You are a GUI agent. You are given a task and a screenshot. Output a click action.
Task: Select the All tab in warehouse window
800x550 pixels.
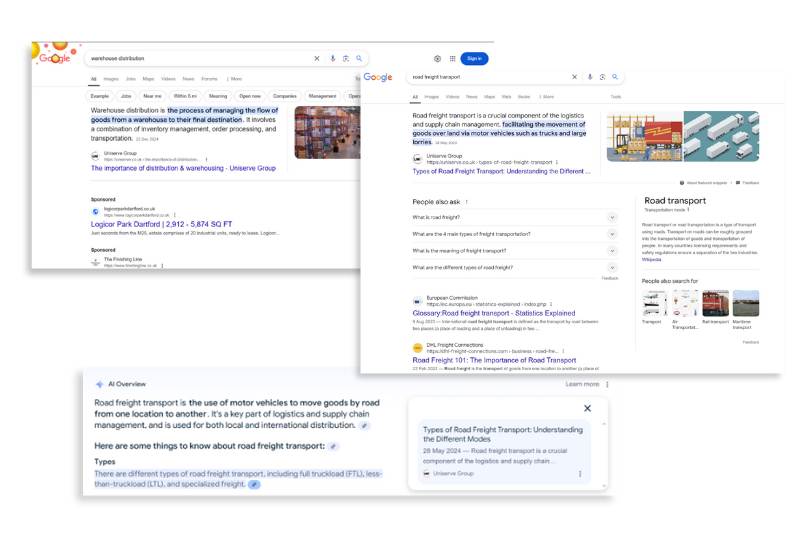click(x=93, y=79)
